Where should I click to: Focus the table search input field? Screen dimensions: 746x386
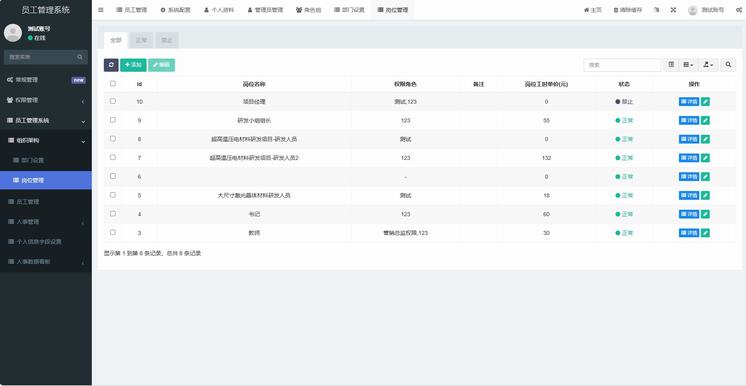[x=622, y=65]
